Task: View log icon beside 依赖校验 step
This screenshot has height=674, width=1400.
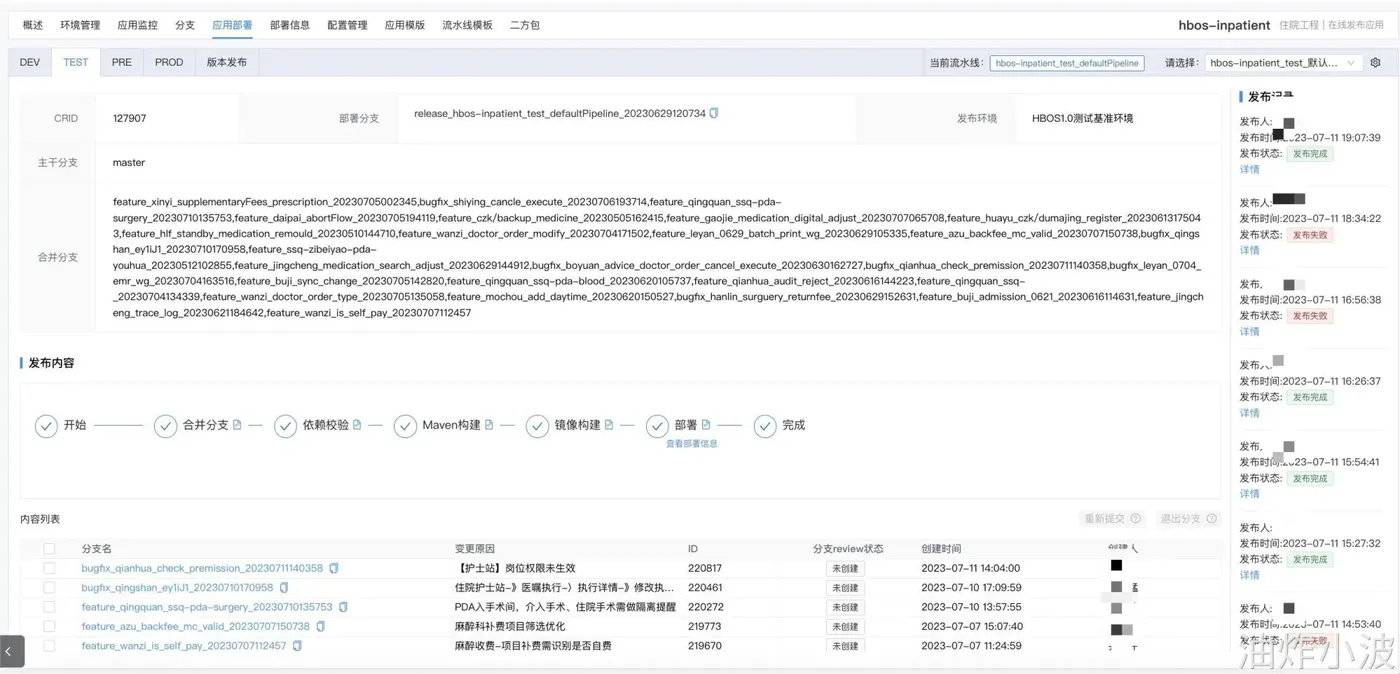Action: click(357, 425)
